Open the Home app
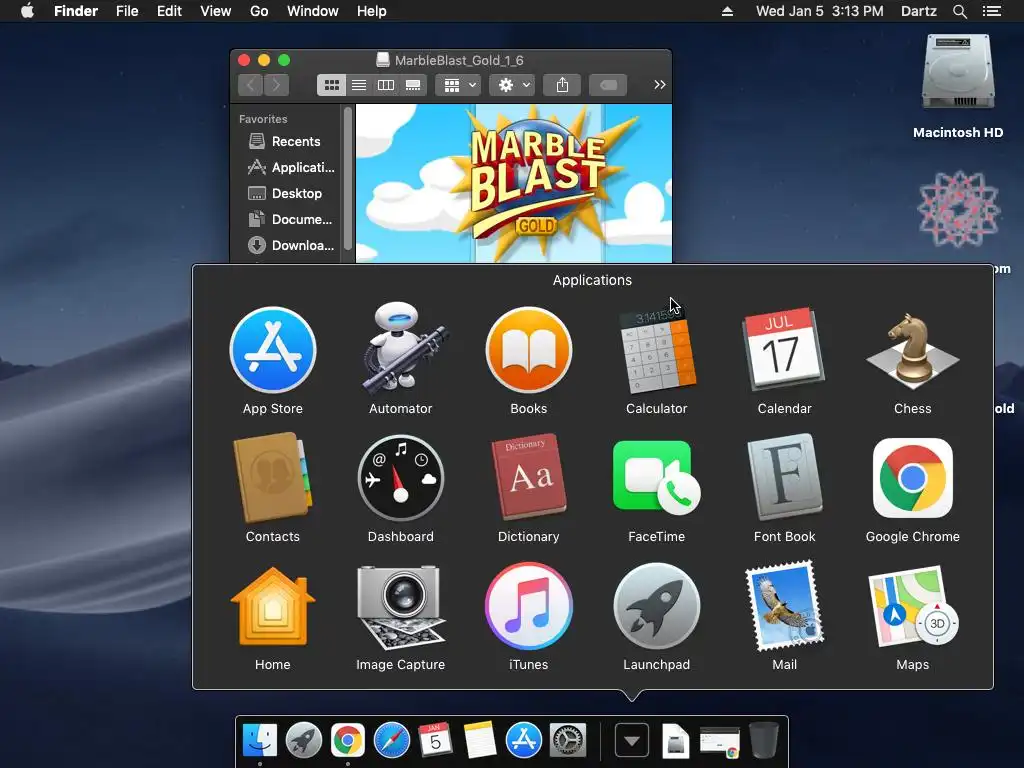 (273, 607)
